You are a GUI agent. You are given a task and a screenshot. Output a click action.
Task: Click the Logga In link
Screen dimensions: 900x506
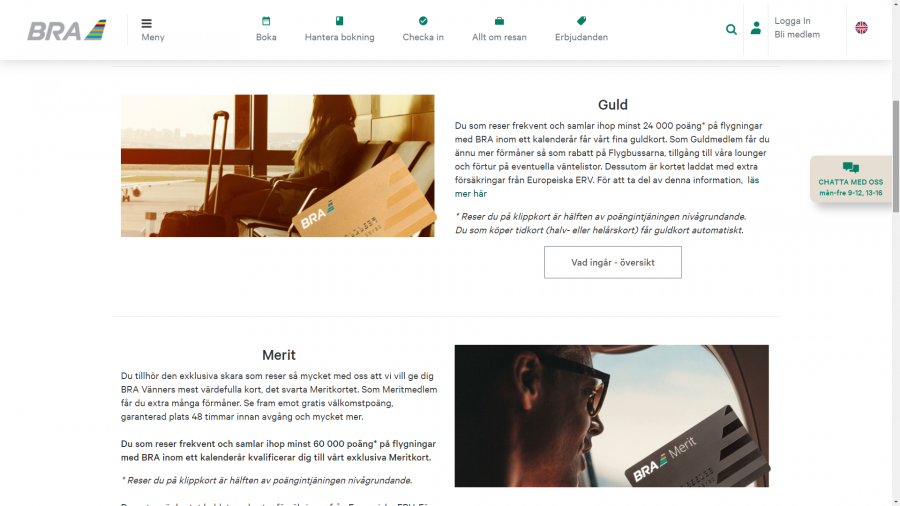tap(792, 21)
